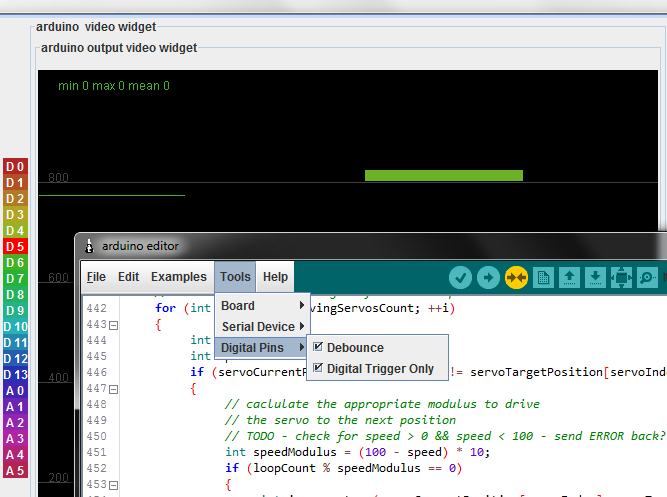Click the loopCount condition on line 452
The image size is (667, 497).
coord(344,468)
